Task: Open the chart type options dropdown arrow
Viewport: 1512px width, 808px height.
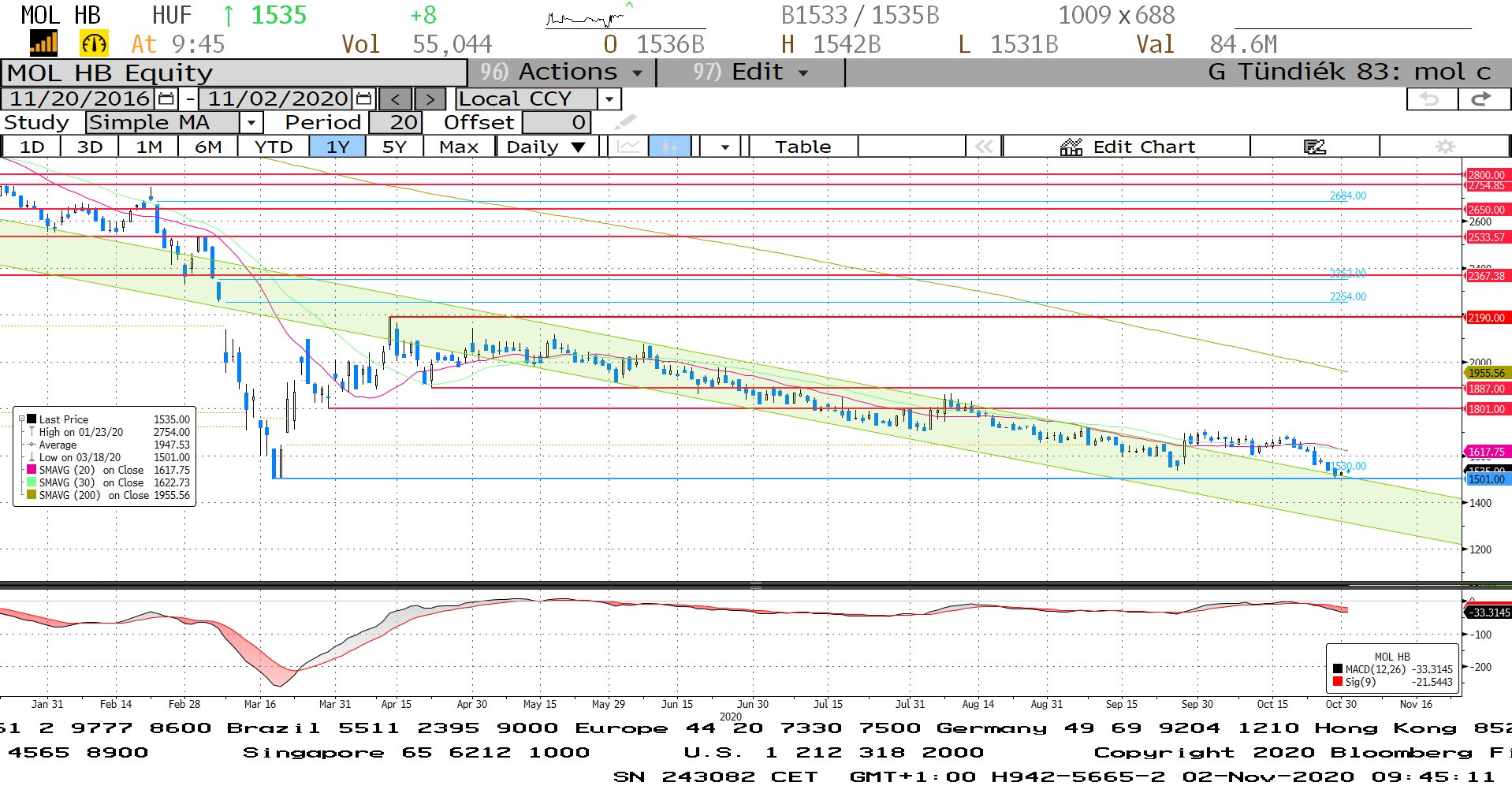Action: click(724, 147)
